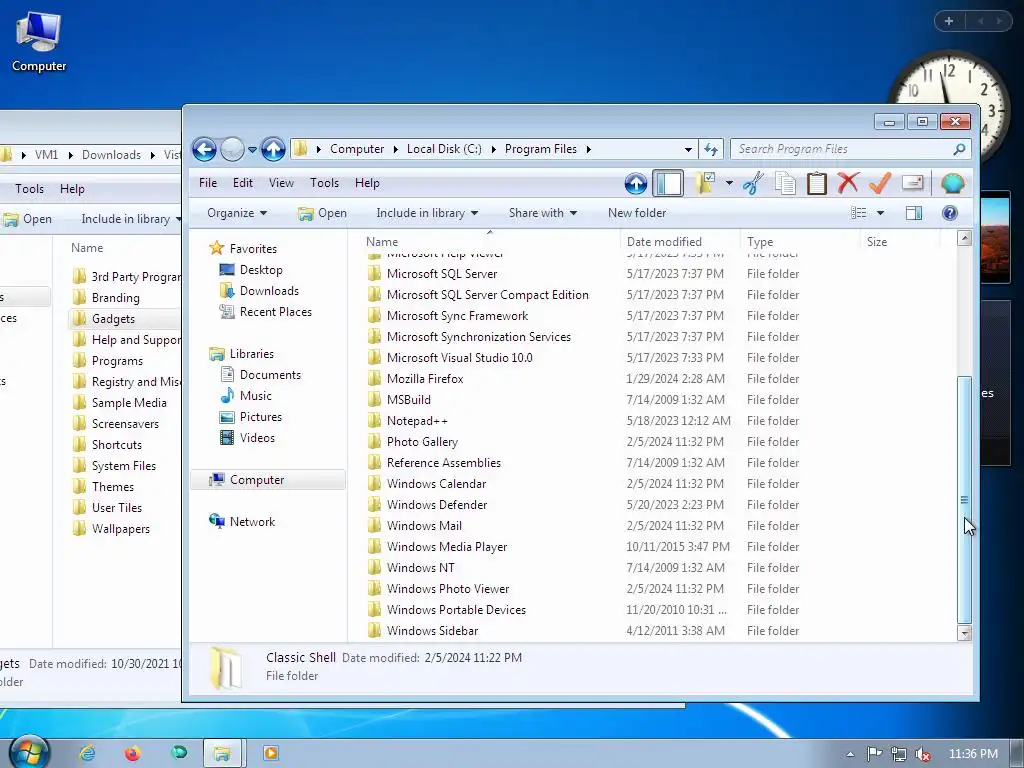
Task: Click the Back navigation arrow in Program Files window
Action: [x=204, y=150]
